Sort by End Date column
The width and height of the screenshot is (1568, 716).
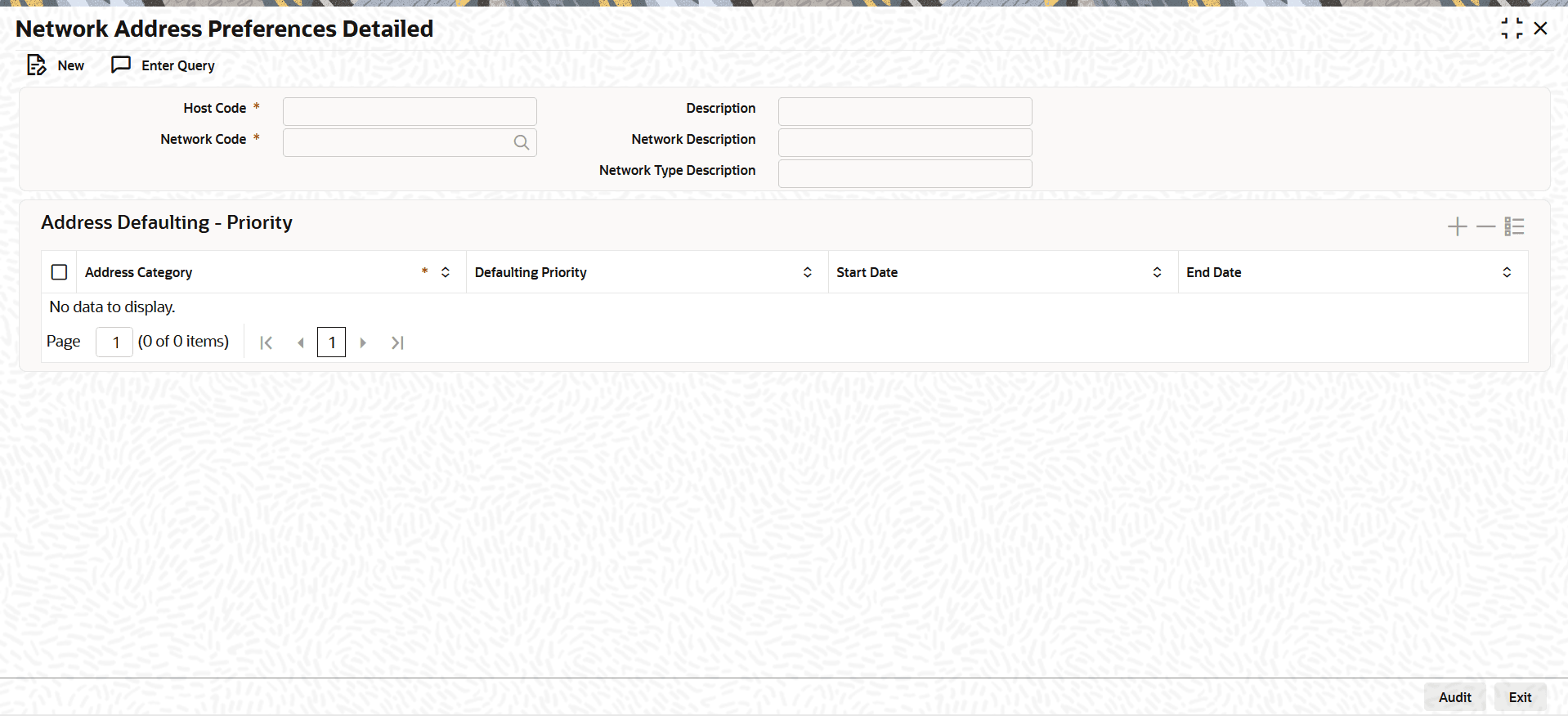1507,272
